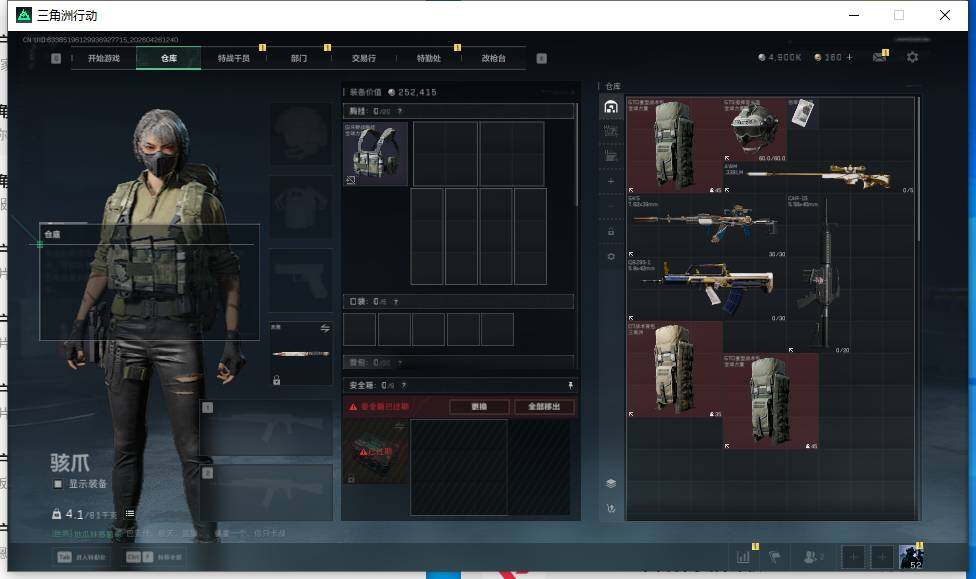Open the player avatar with level 52
Image resolution: width=976 pixels, height=579 pixels.
click(911, 557)
